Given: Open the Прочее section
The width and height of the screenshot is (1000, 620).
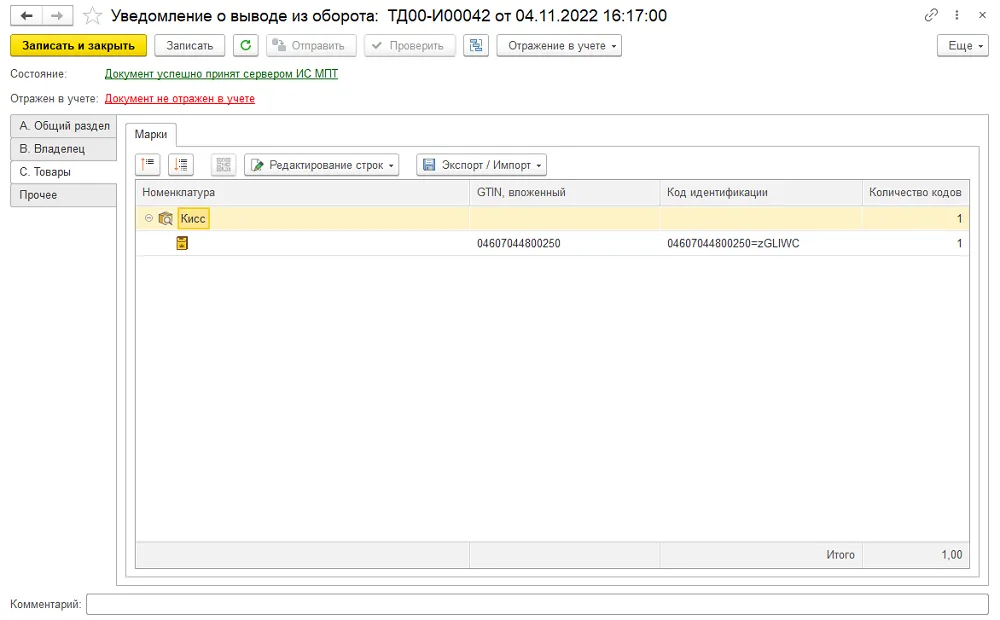Looking at the screenshot, I should tap(64, 195).
